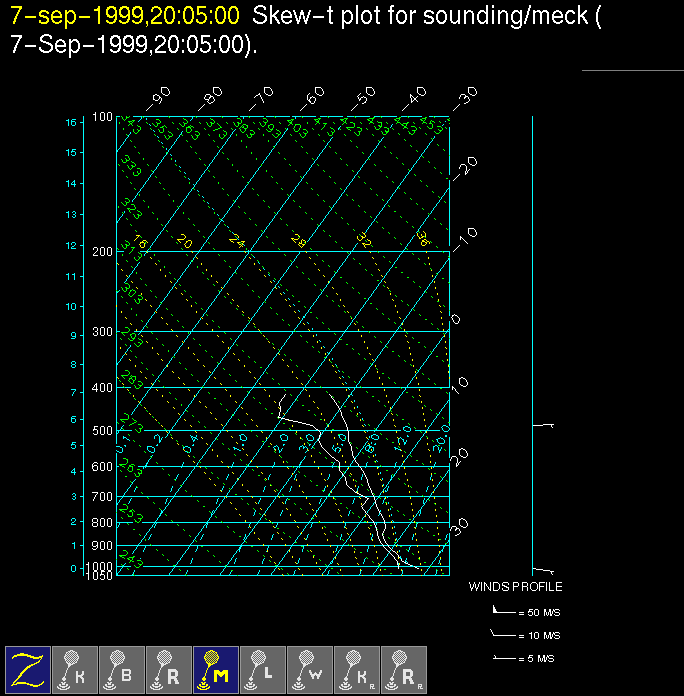The width and height of the screenshot is (684, 696).
Task: Select the L sounding balloon icon
Action: 262,668
